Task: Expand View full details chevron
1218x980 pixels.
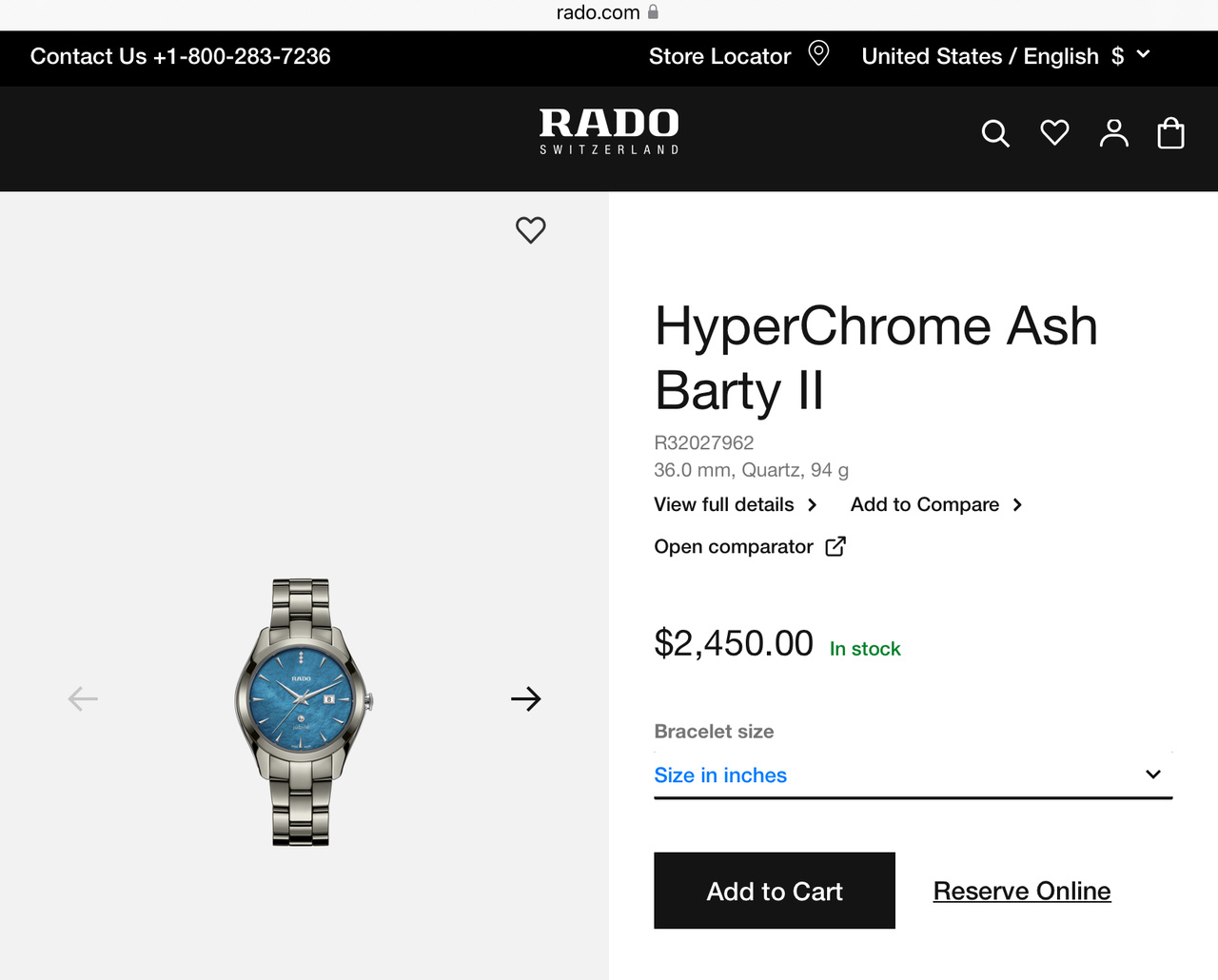Action: (x=812, y=505)
